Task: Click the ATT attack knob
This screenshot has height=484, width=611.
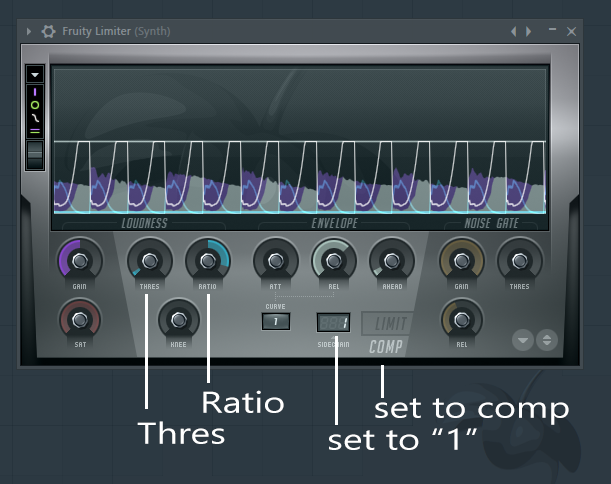Action: point(276,261)
